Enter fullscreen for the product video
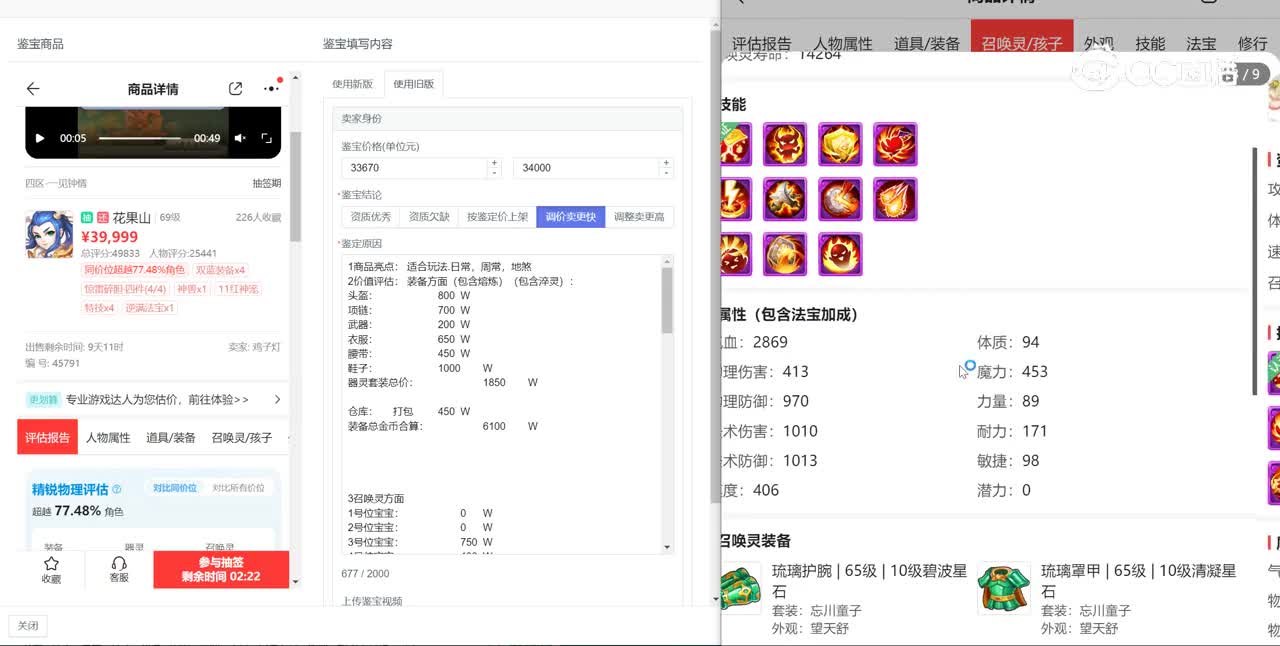Viewport: 1280px width, 646px height. [x=267, y=138]
